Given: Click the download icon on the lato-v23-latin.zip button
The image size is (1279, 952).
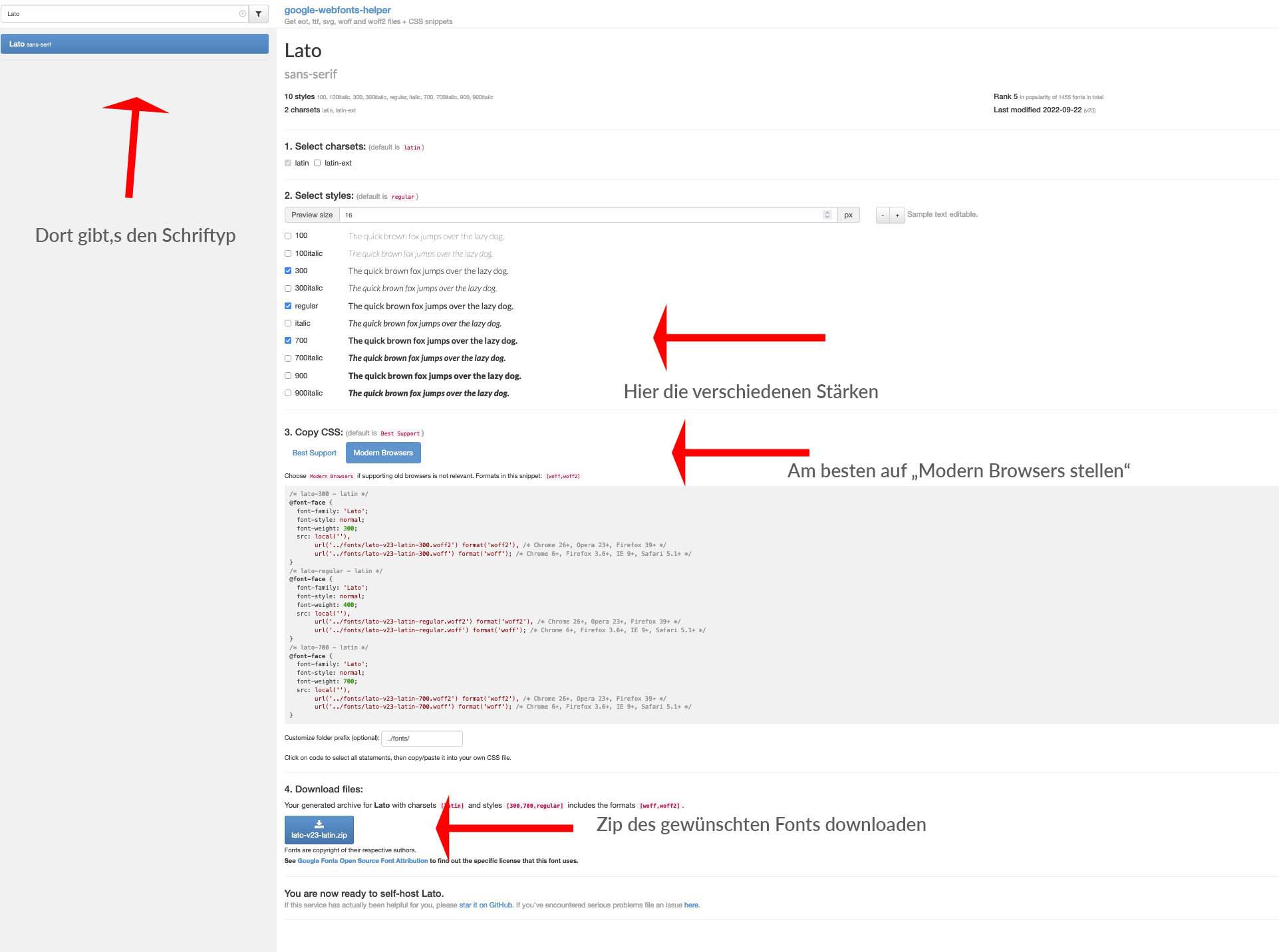Looking at the screenshot, I should pyautogui.click(x=319, y=824).
